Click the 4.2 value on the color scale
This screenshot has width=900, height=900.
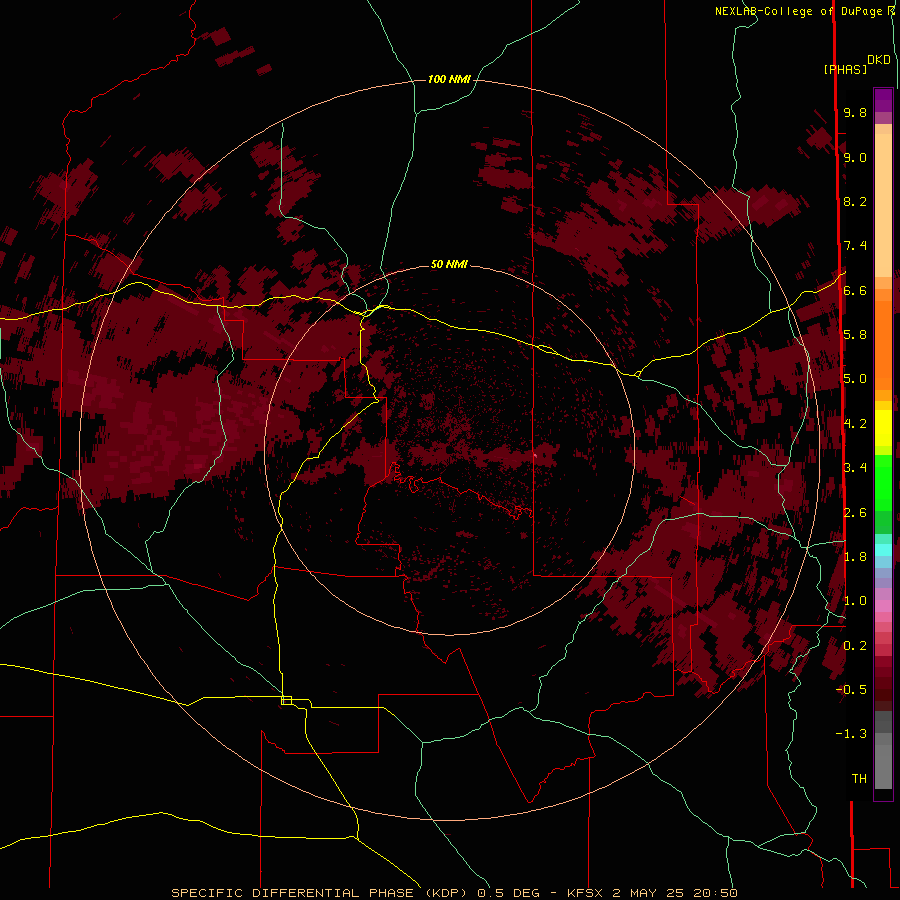855,424
